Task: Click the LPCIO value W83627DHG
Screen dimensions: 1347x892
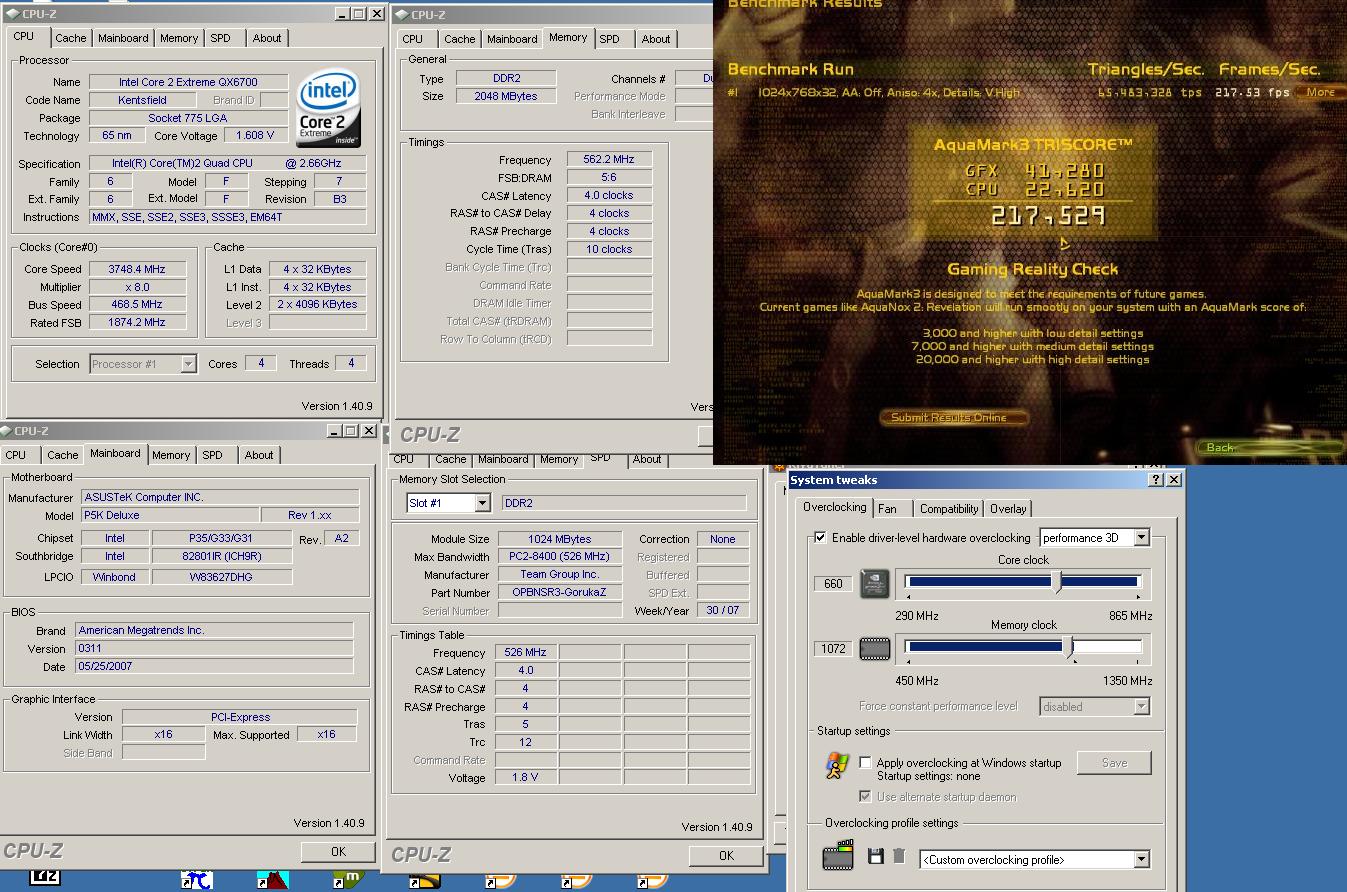Action: pos(222,577)
